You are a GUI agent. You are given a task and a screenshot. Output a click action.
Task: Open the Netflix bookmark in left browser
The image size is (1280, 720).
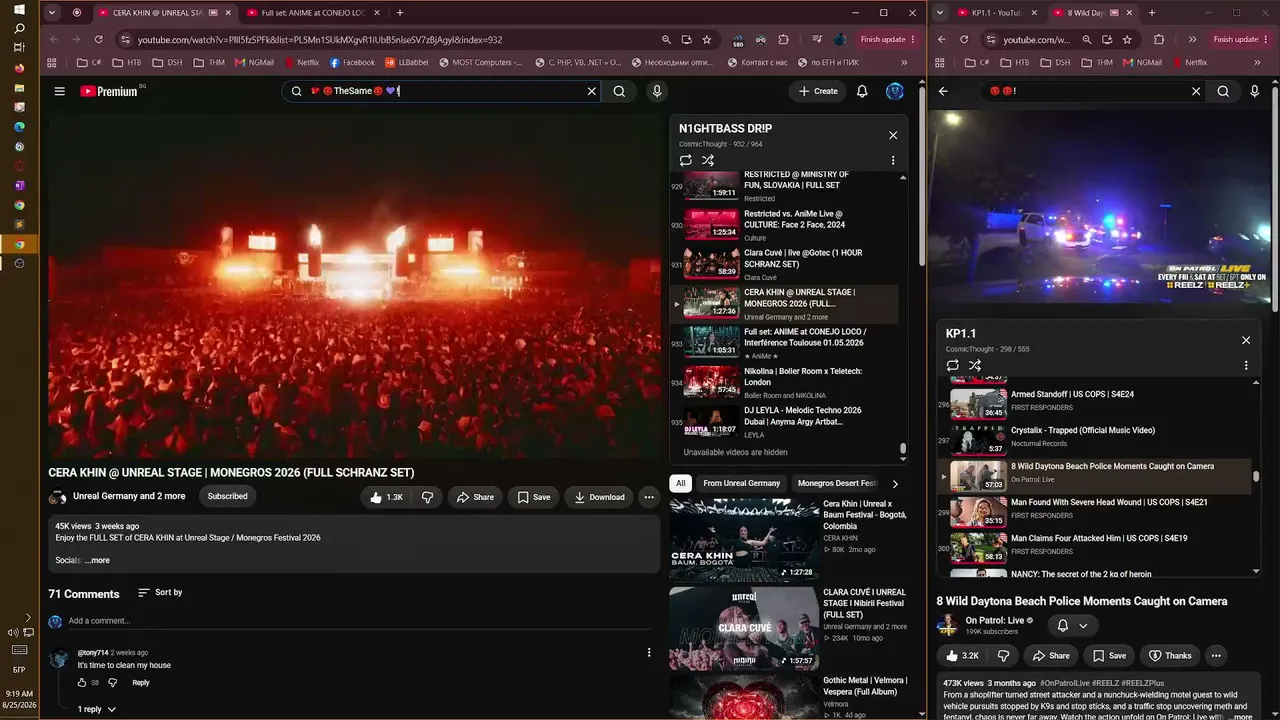[x=302, y=62]
